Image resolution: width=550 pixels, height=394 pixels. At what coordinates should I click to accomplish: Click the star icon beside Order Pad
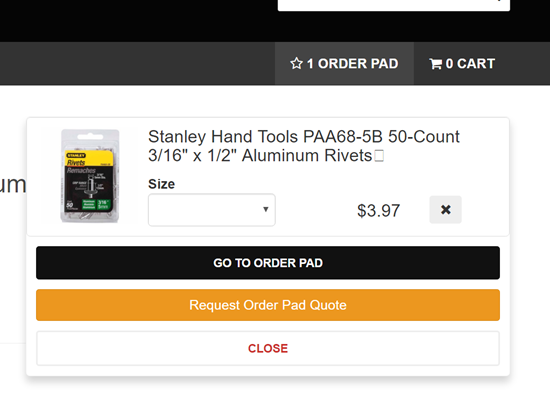click(296, 64)
